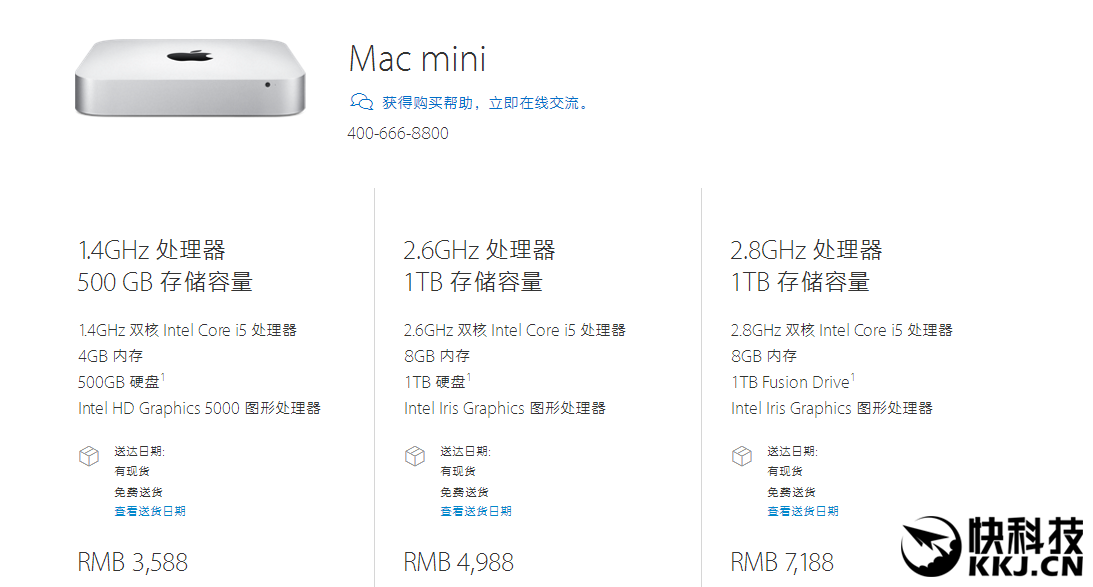Click shipping box icon for 2.6GHz model

(415, 456)
